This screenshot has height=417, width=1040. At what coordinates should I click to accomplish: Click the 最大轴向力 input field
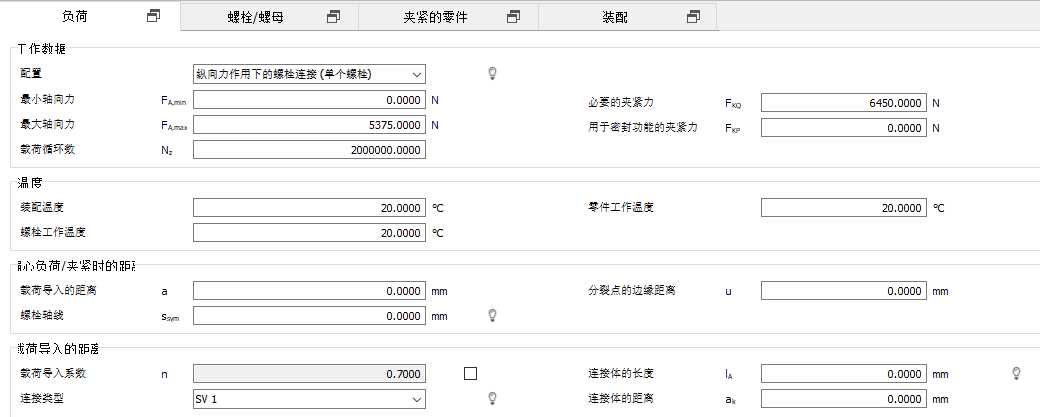309,125
